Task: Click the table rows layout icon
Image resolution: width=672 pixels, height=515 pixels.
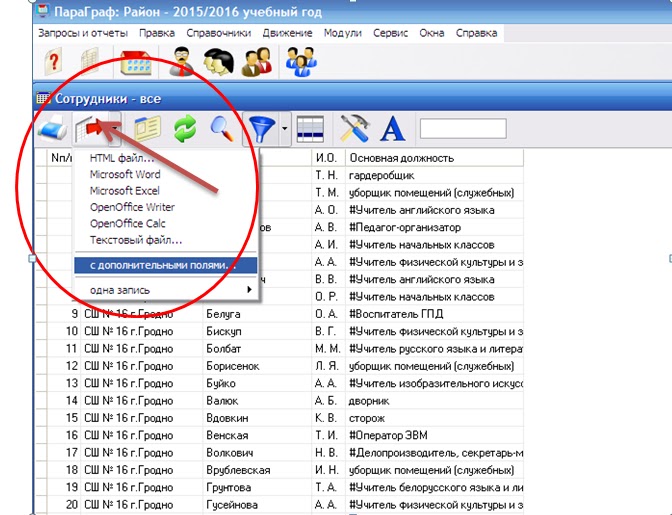Action: [x=310, y=129]
